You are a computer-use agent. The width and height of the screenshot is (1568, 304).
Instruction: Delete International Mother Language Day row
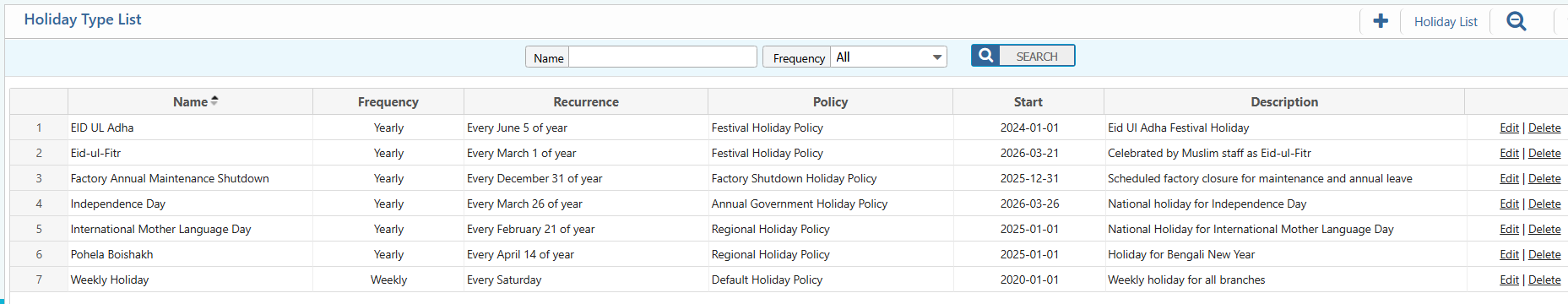point(1544,229)
